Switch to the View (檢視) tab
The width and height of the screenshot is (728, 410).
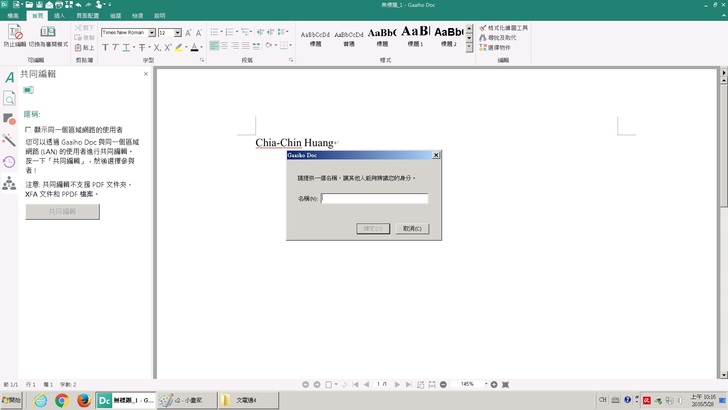137,16
